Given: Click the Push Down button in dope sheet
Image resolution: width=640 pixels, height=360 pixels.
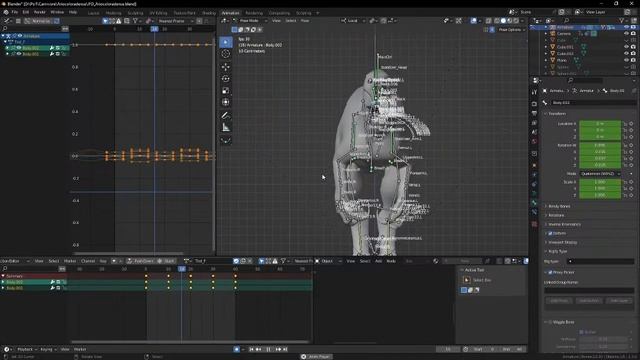Looking at the screenshot, I should [140, 261].
